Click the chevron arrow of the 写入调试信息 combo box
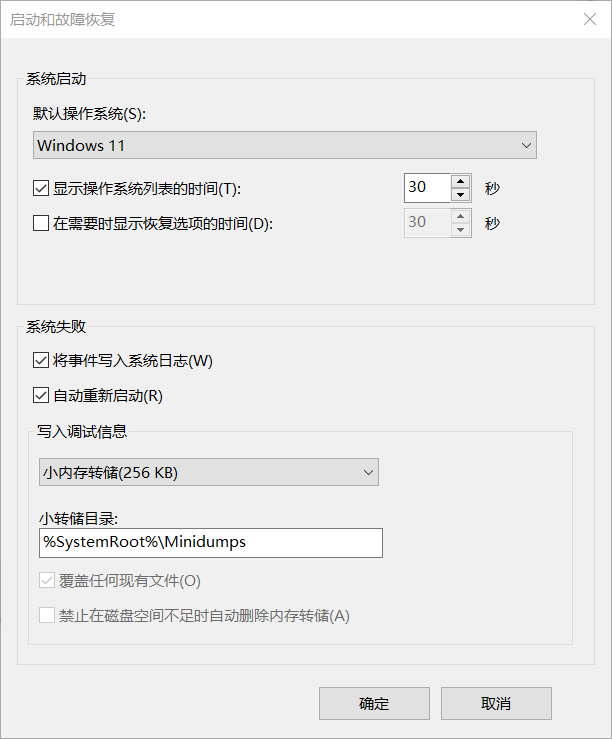This screenshot has height=739, width=612. [368, 472]
